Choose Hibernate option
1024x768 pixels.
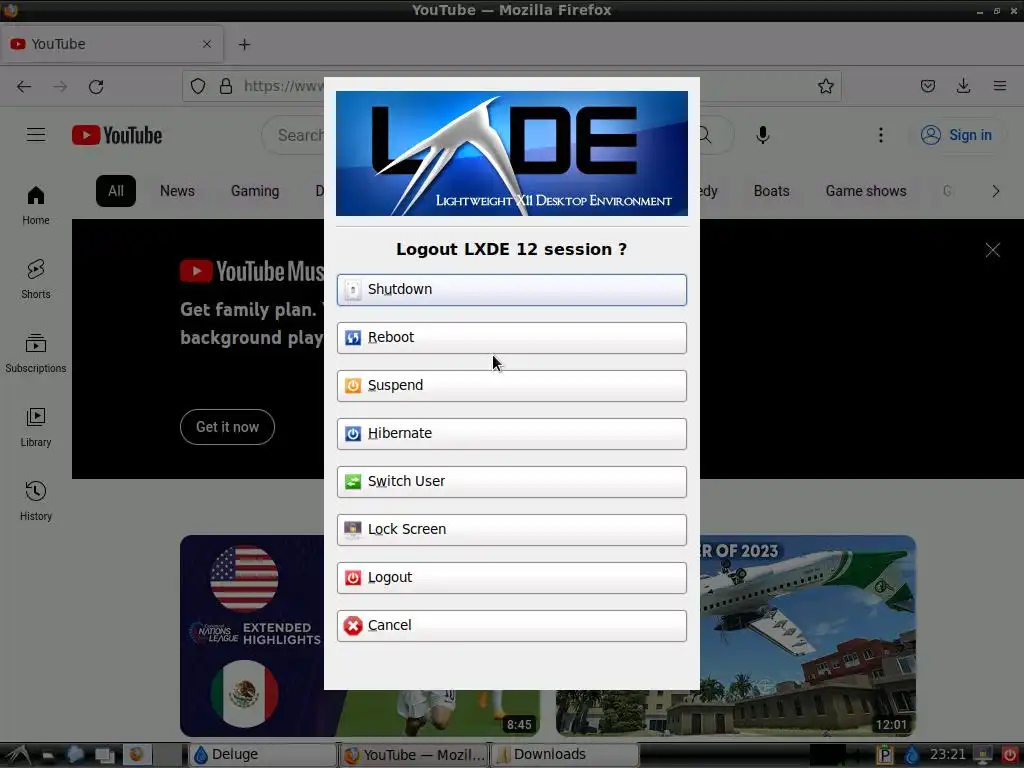click(511, 434)
